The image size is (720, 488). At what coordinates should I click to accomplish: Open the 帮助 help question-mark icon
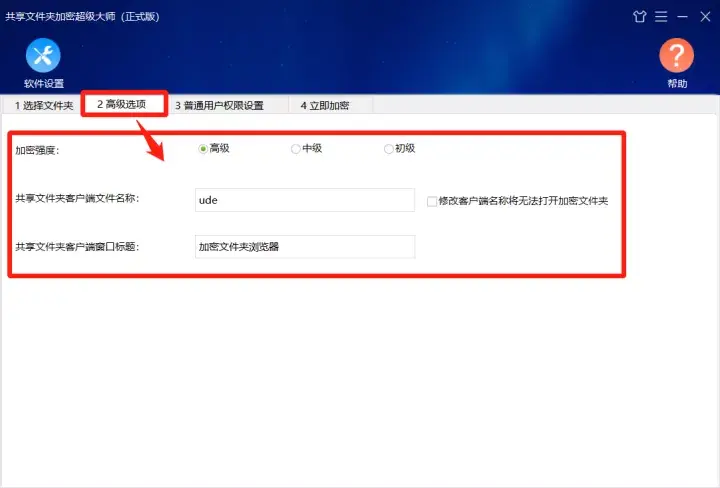[676, 56]
